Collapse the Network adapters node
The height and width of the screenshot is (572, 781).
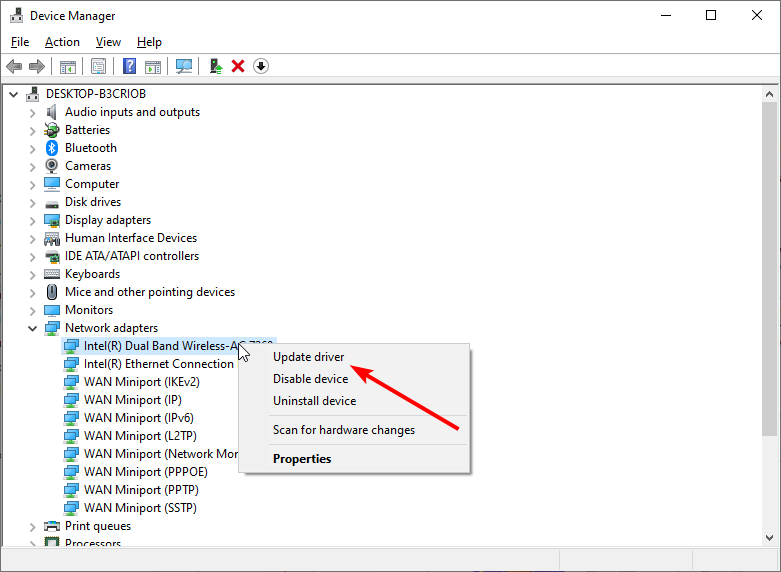32,328
